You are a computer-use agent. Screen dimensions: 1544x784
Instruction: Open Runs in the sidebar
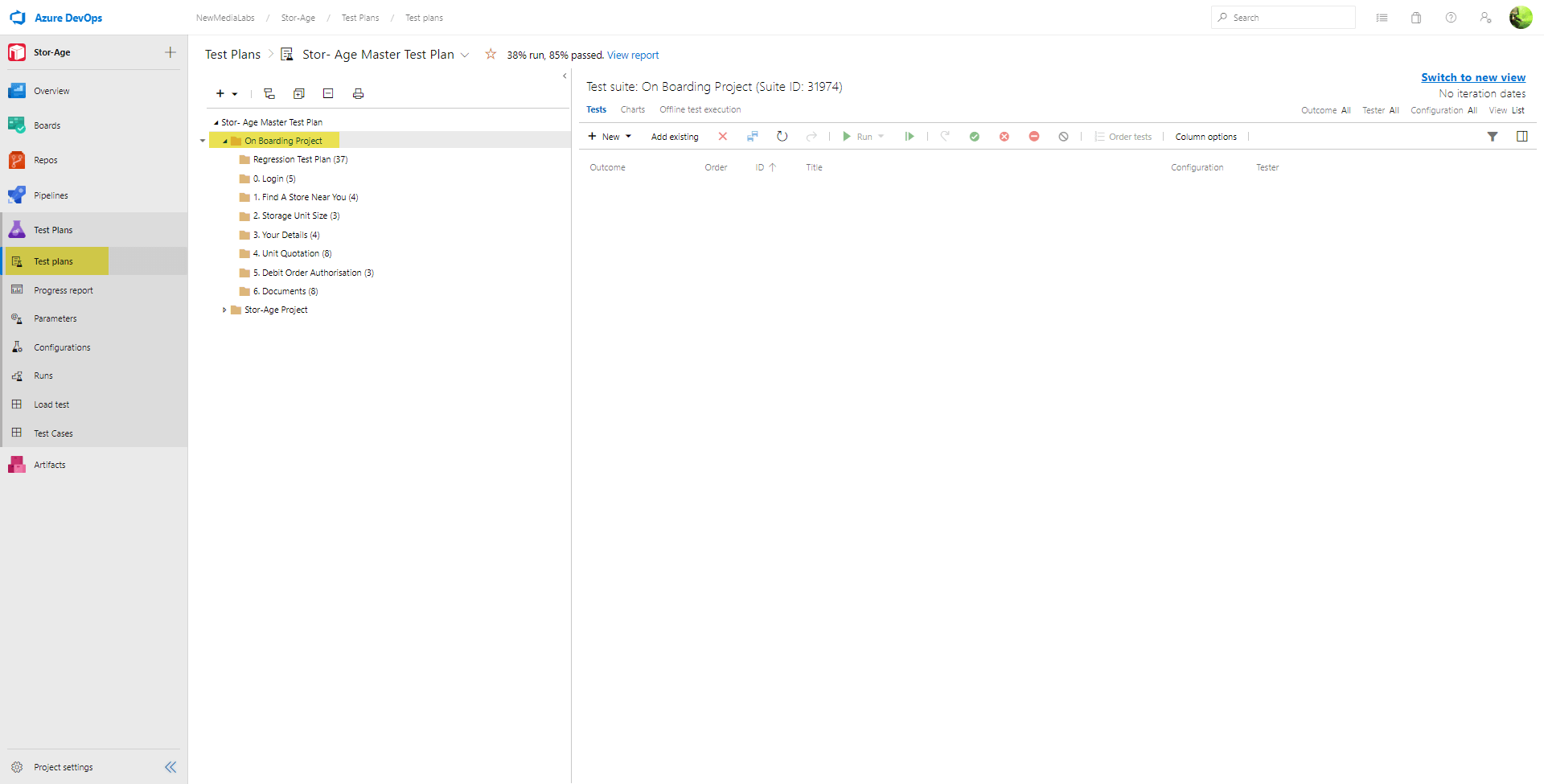94,376
